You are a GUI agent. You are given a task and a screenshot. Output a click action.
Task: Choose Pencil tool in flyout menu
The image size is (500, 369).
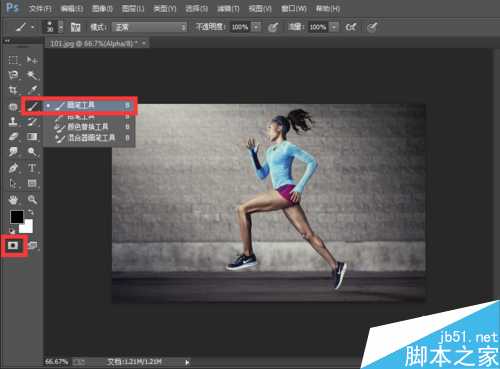(89, 117)
